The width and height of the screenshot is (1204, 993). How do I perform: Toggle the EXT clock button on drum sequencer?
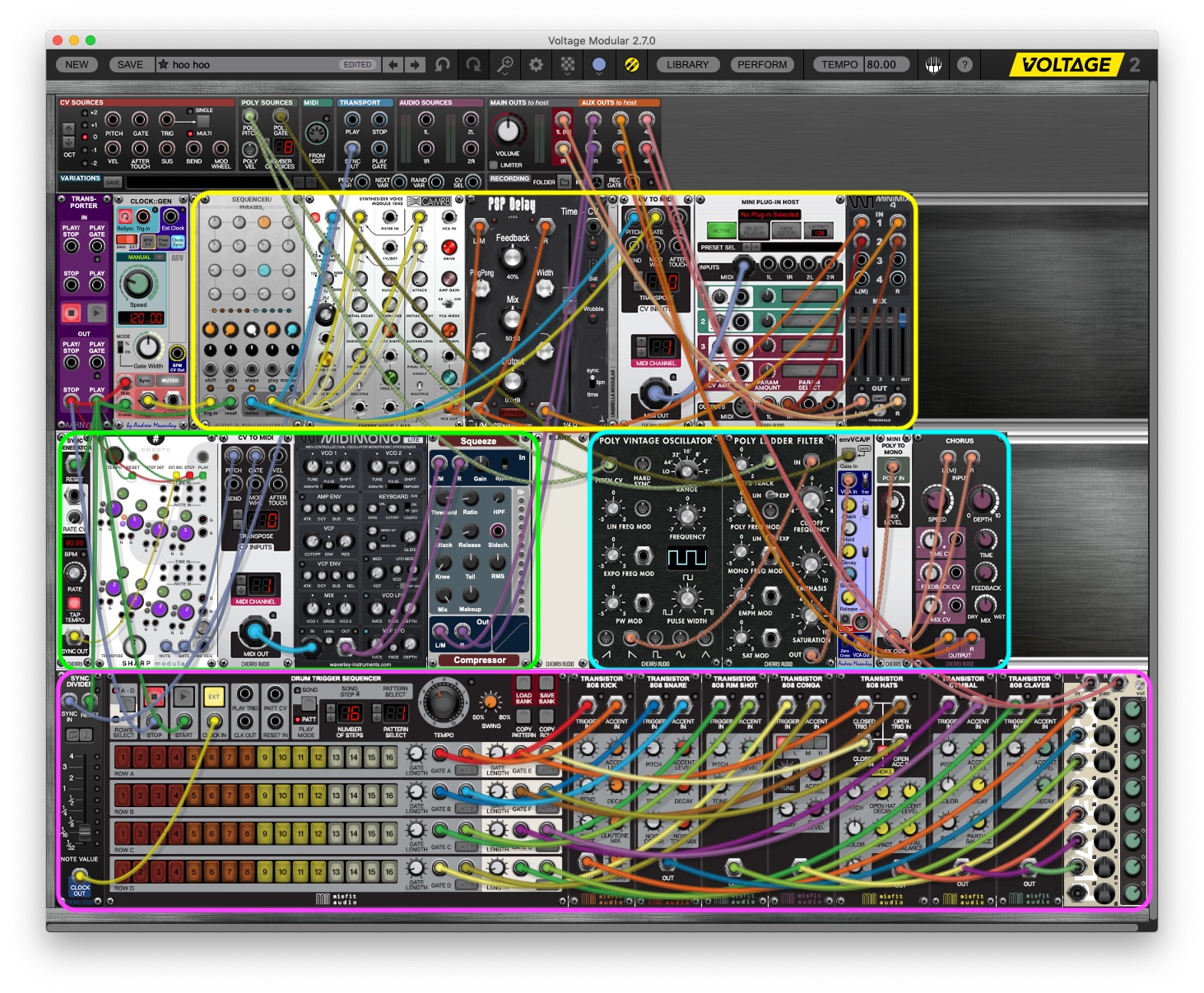(214, 697)
